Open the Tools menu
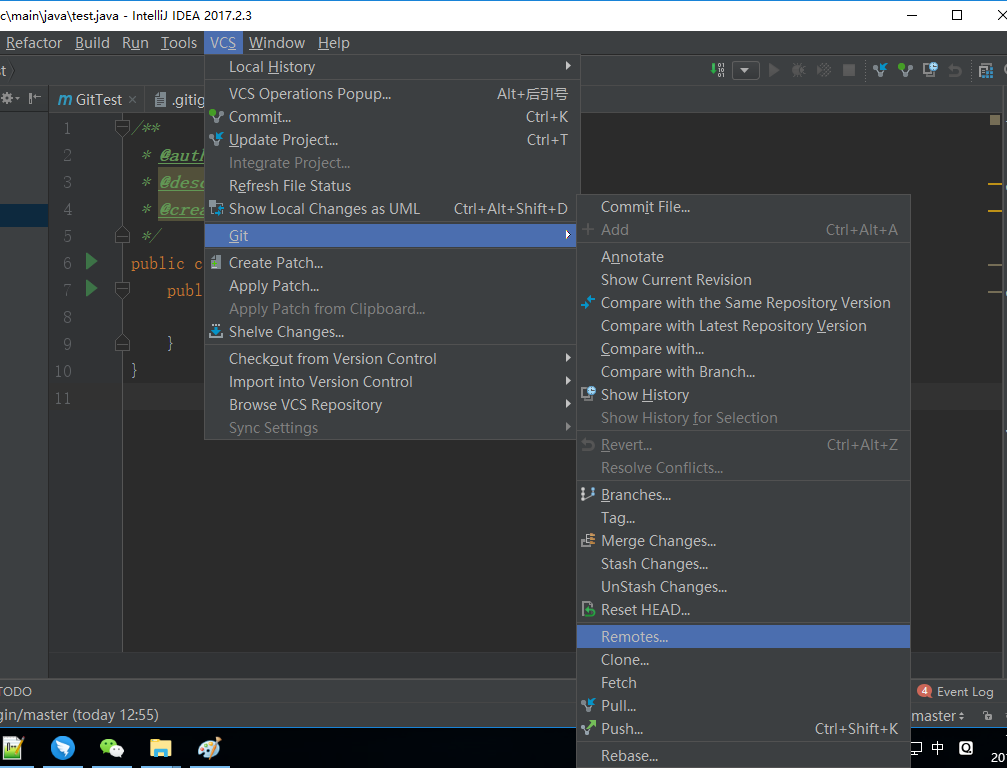The image size is (1007, 768). (x=179, y=43)
